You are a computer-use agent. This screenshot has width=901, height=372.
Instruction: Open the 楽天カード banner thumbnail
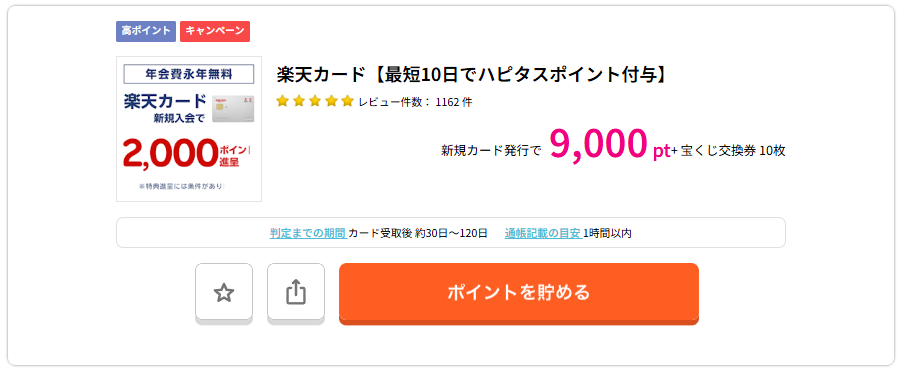(189, 129)
